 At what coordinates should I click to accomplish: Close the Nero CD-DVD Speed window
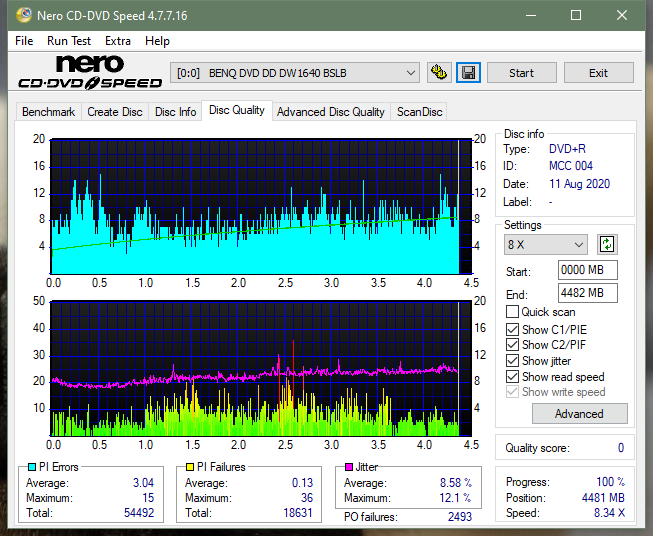(x=622, y=15)
